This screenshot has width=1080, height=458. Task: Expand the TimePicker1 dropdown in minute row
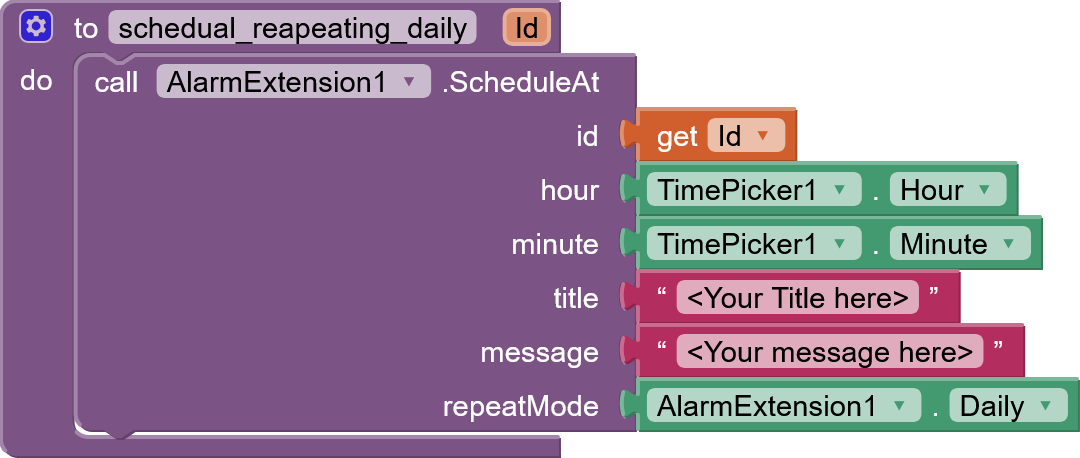pos(752,244)
